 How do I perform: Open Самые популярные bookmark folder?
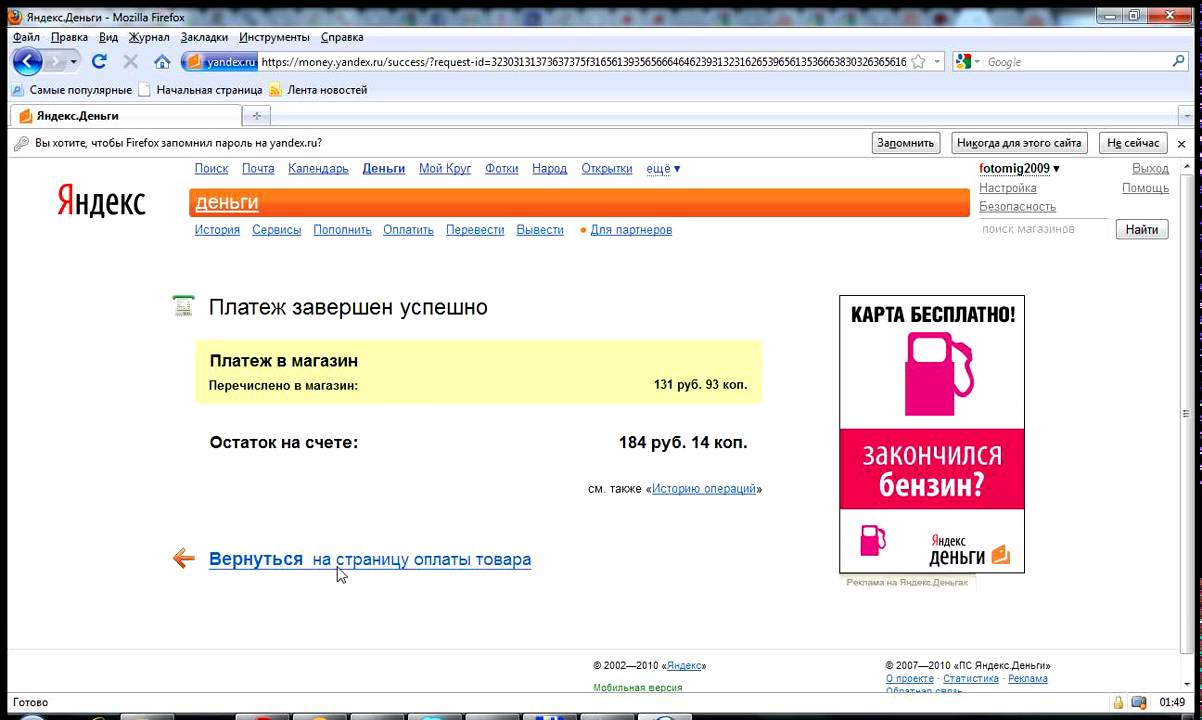pyautogui.click(x=71, y=90)
